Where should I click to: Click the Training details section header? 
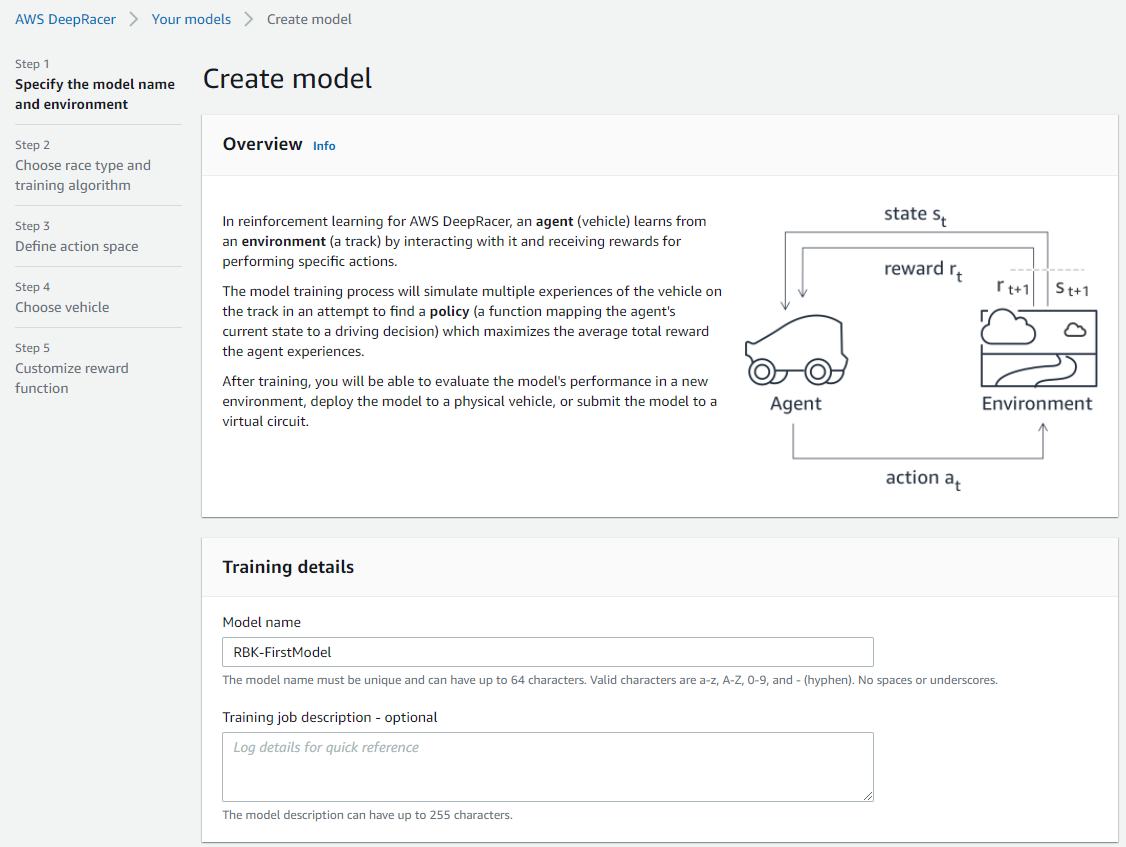(x=288, y=567)
